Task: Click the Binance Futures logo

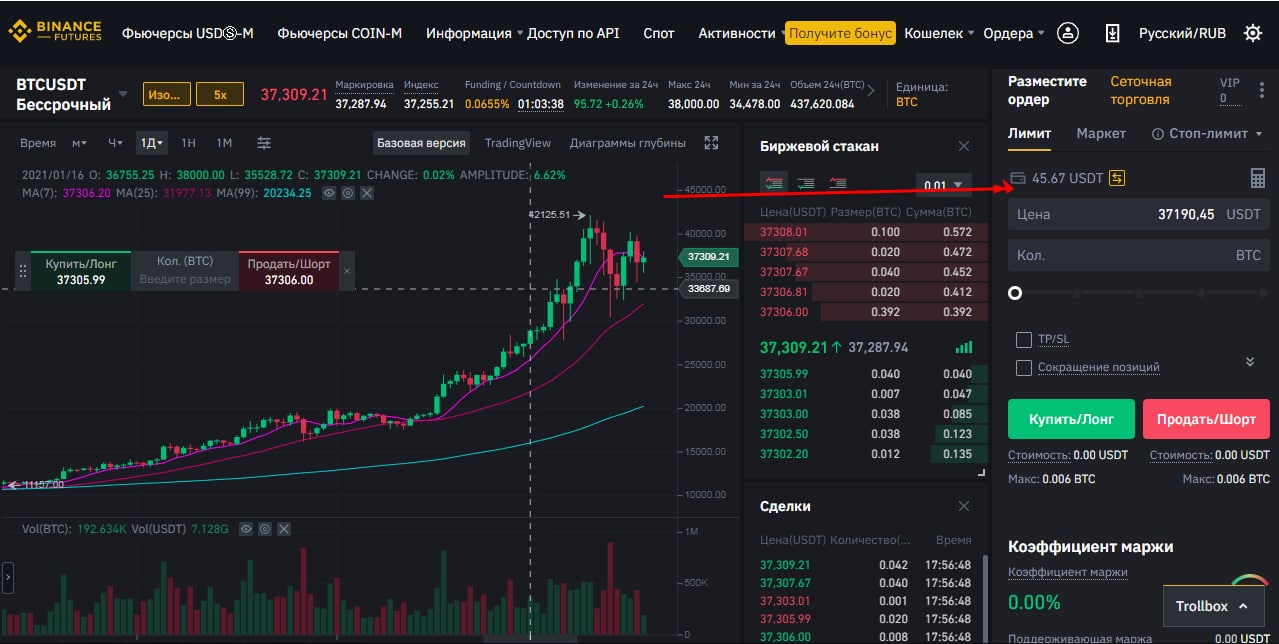Action: 55,32
